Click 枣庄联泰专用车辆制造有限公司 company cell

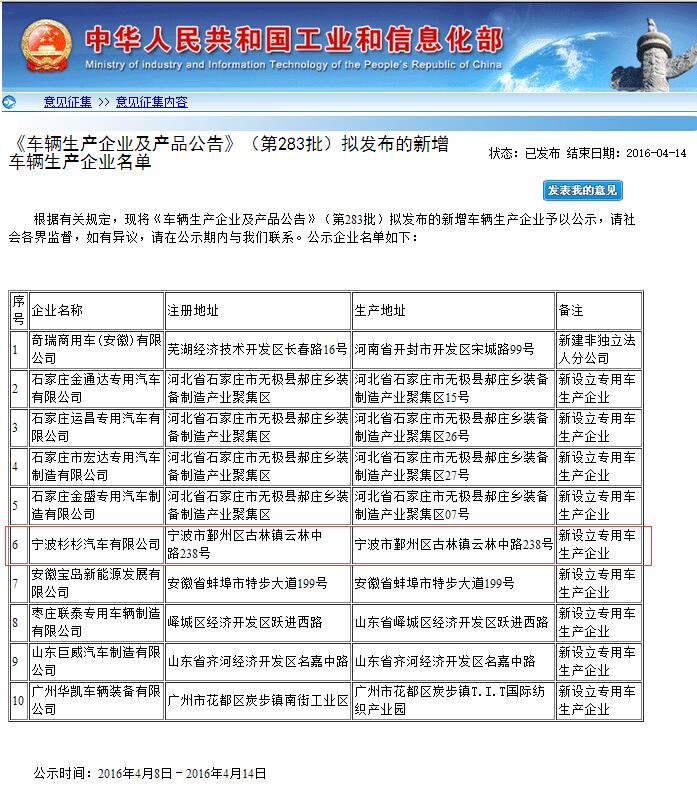point(96,622)
